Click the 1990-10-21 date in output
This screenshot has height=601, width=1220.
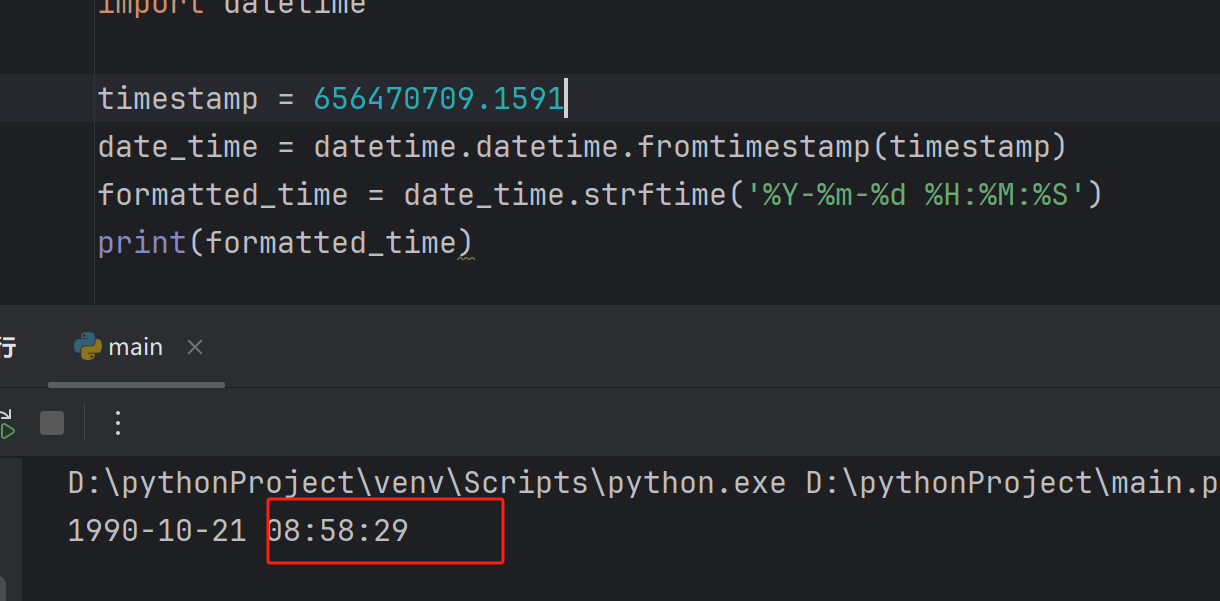[157, 530]
